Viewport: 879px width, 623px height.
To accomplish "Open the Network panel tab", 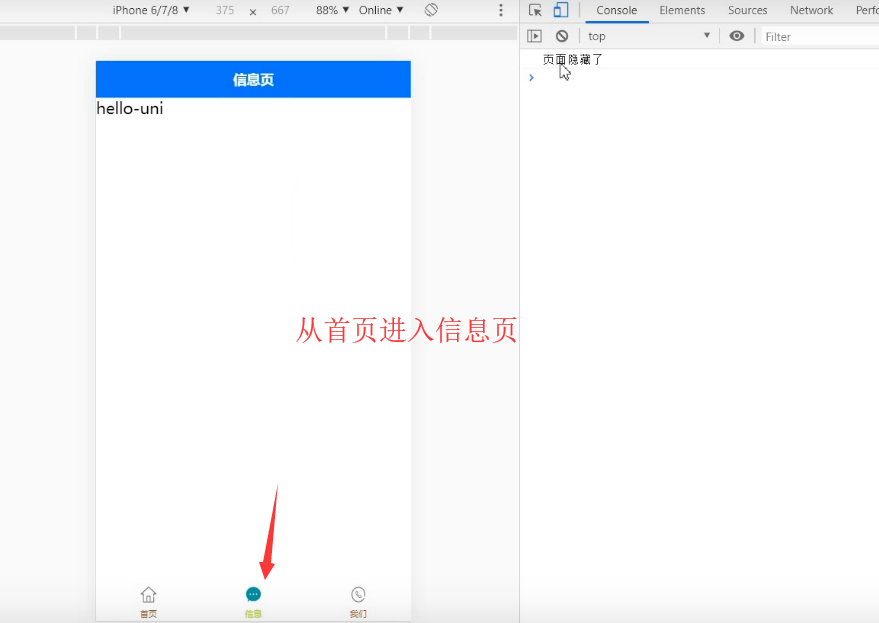I will pyautogui.click(x=811, y=10).
